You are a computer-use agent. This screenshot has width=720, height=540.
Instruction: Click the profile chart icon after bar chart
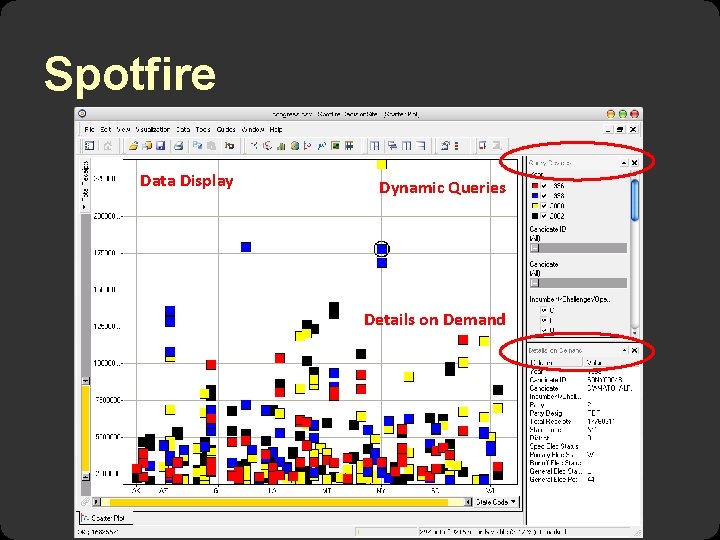[308, 146]
